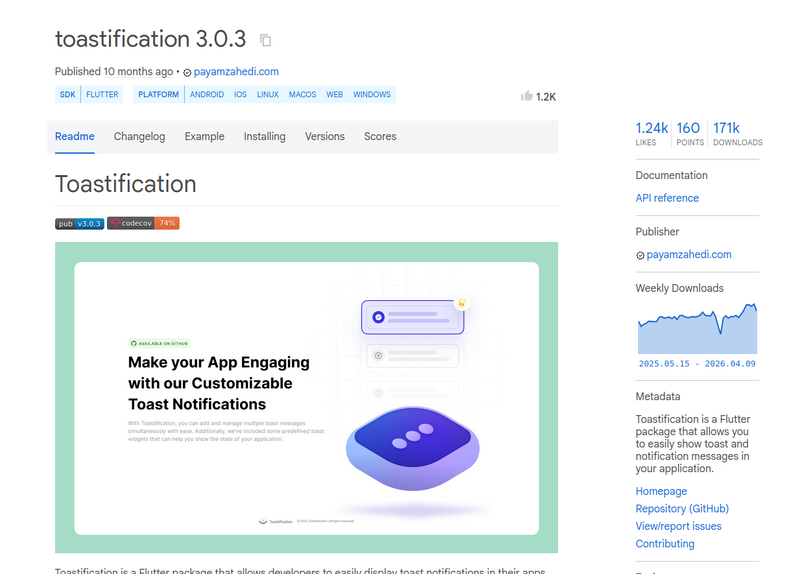Click the 160 points score
Viewport: 800px width, 574px height.
(x=689, y=134)
